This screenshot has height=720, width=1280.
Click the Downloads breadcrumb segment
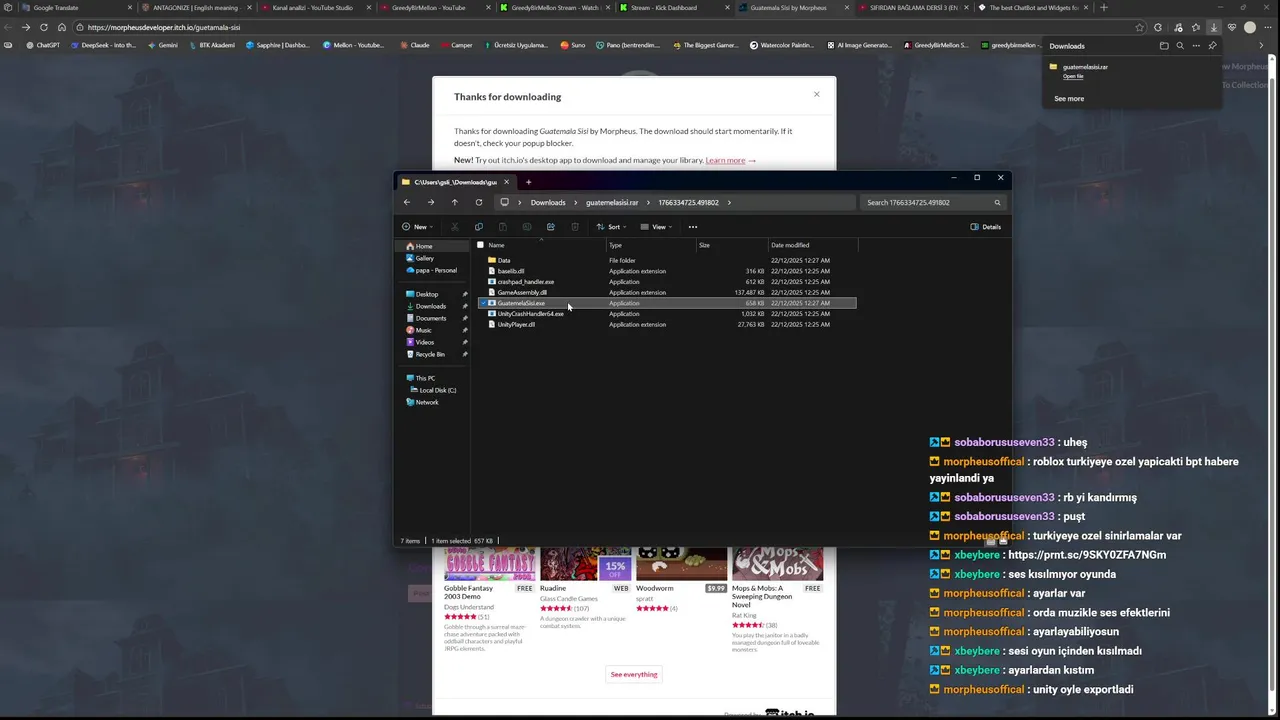pyautogui.click(x=548, y=202)
